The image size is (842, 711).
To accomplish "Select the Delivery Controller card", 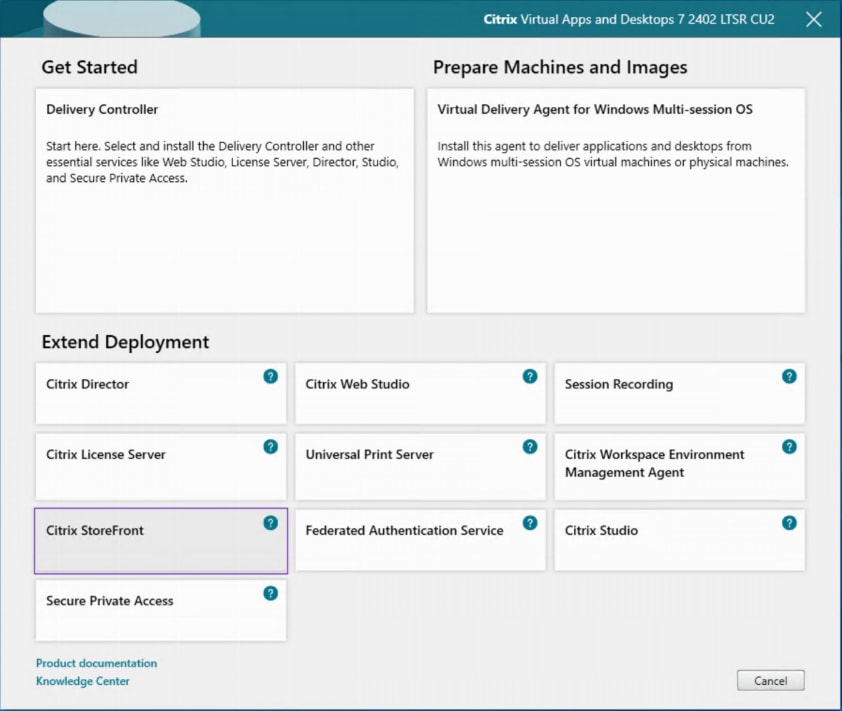I will click(x=224, y=201).
